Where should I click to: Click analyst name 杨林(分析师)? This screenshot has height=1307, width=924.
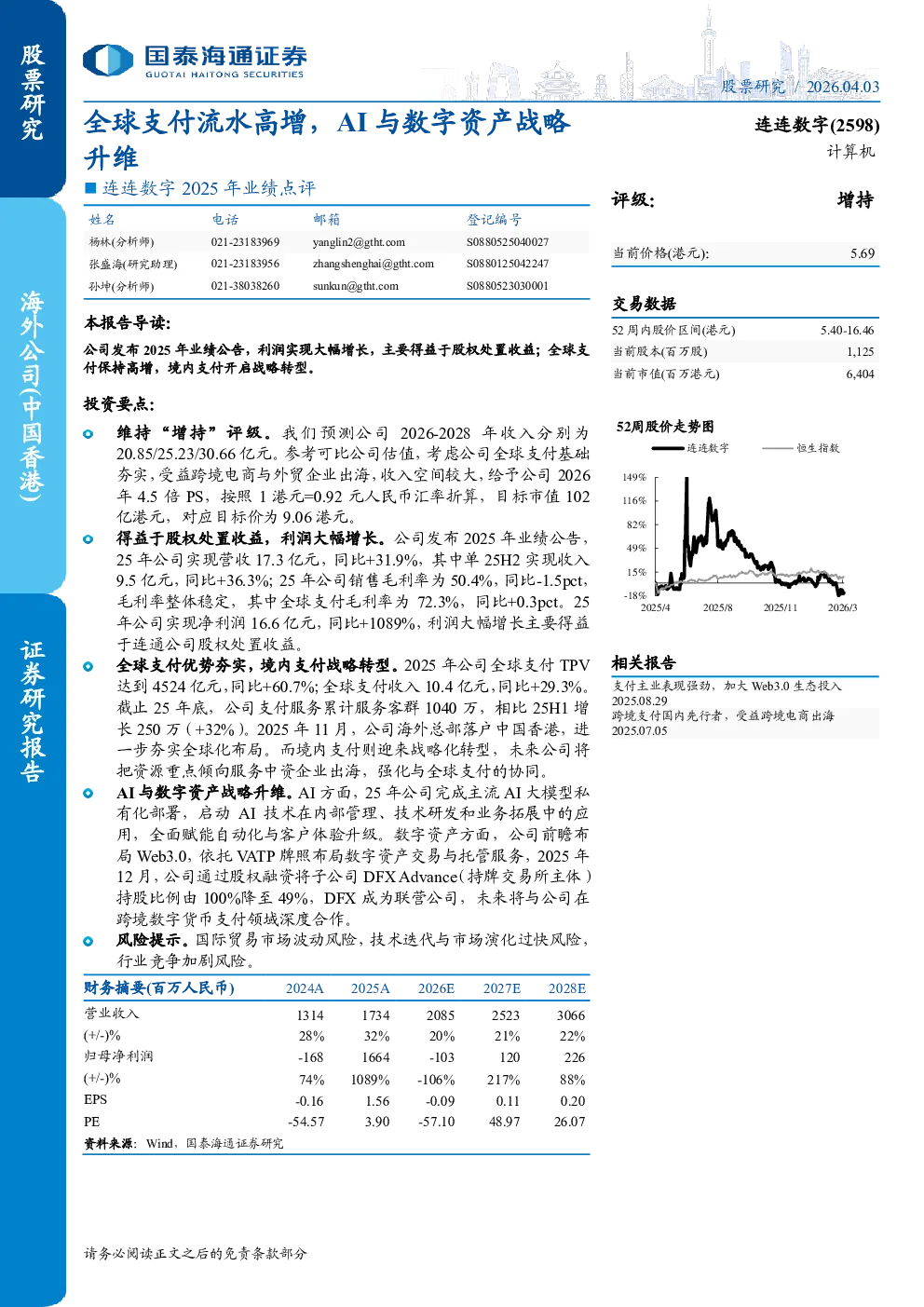click(x=121, y=242)
